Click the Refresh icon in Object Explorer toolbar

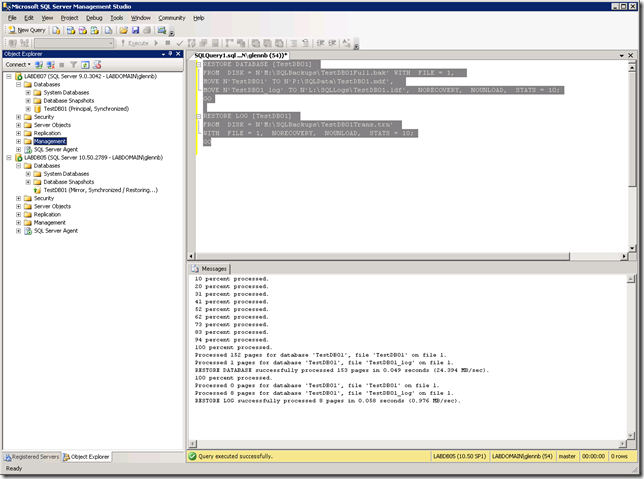(84, 64)
